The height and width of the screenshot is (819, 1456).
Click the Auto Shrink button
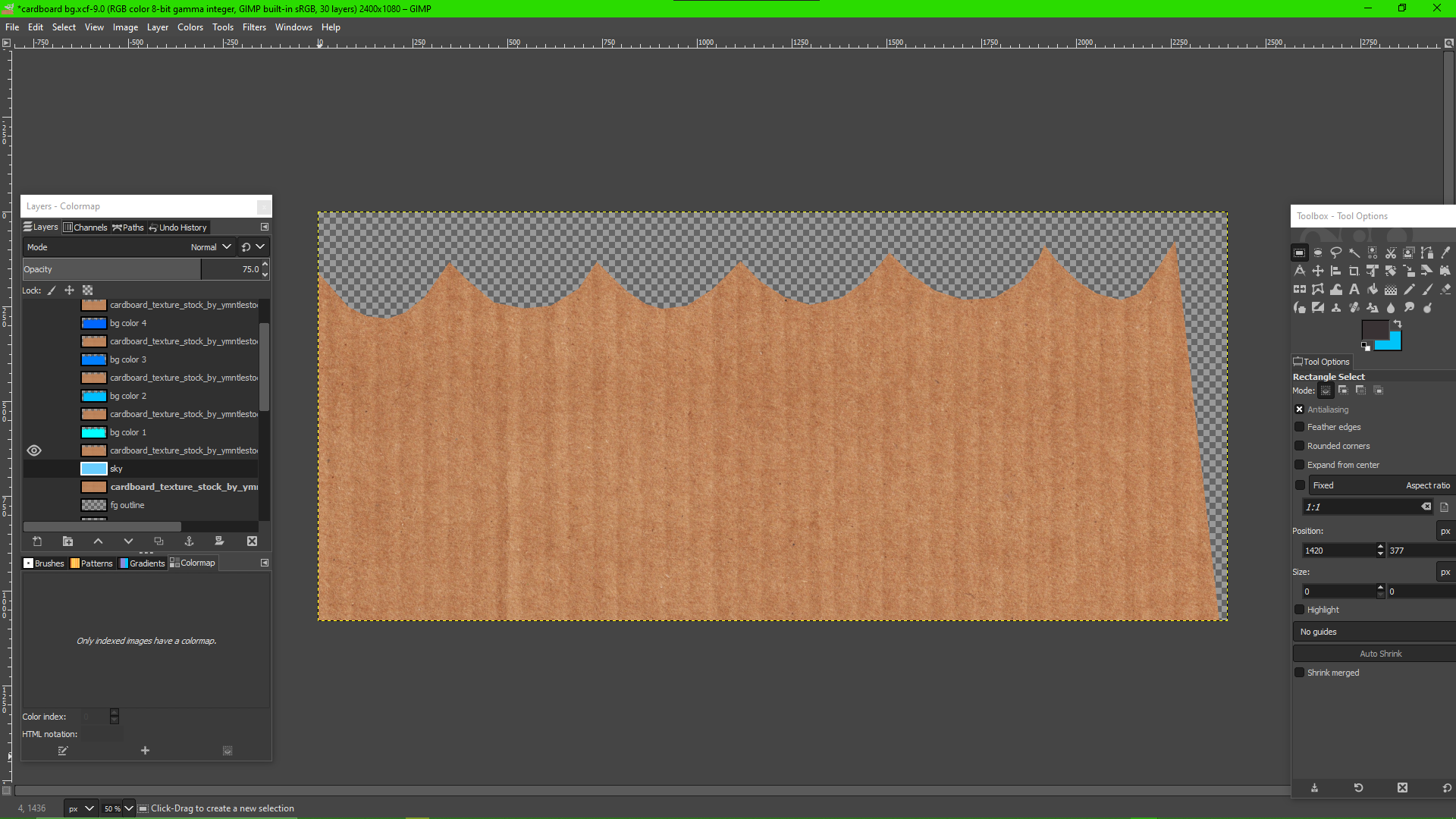(1380, 654)
